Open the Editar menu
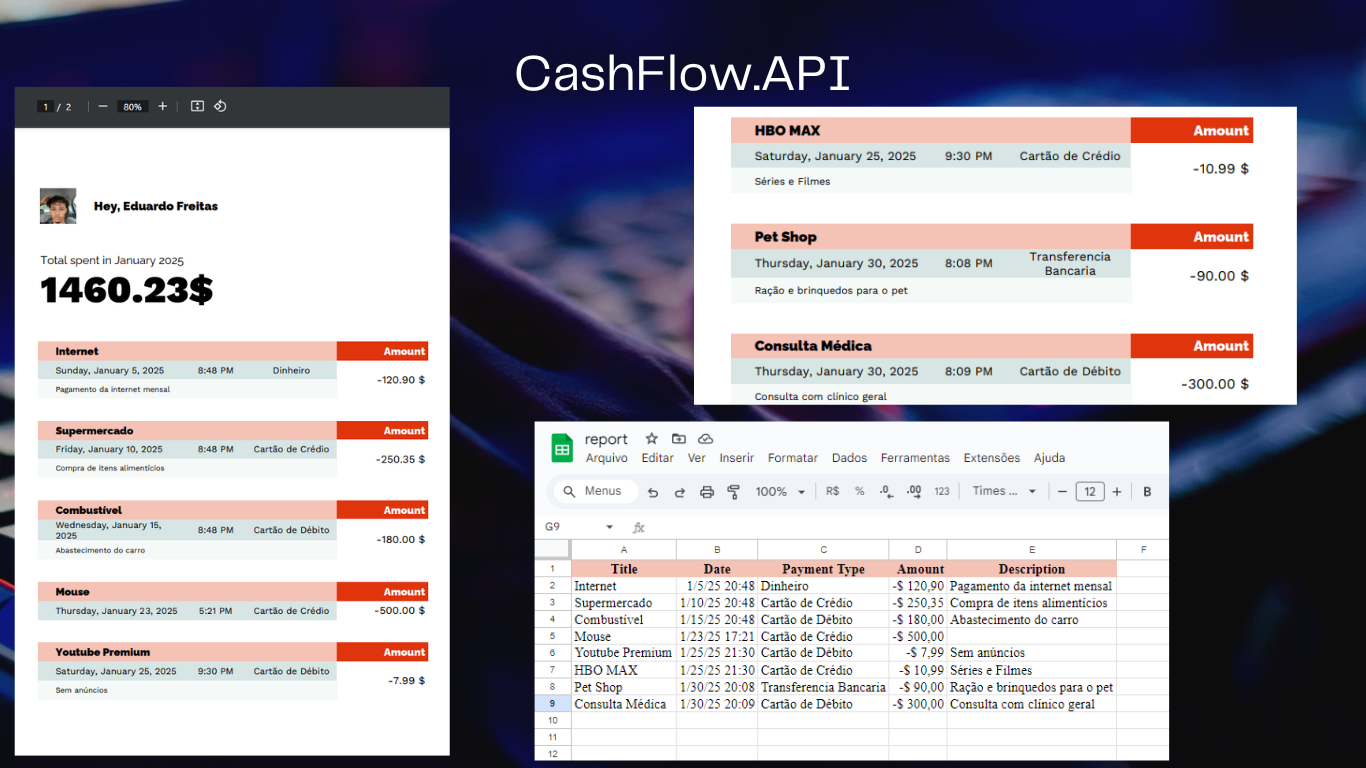This screenshot has width=1366, height=768. tap(657, 458)
